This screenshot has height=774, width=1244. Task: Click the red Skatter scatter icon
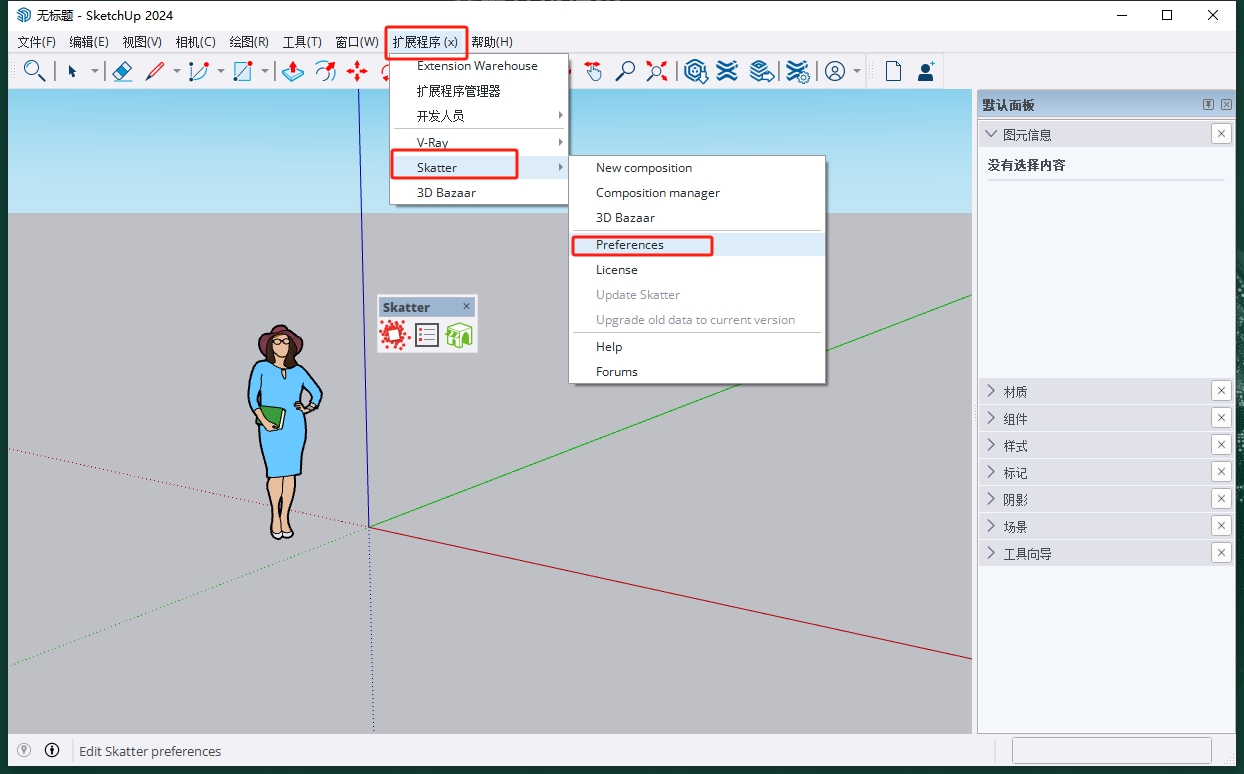click(395, 335)
